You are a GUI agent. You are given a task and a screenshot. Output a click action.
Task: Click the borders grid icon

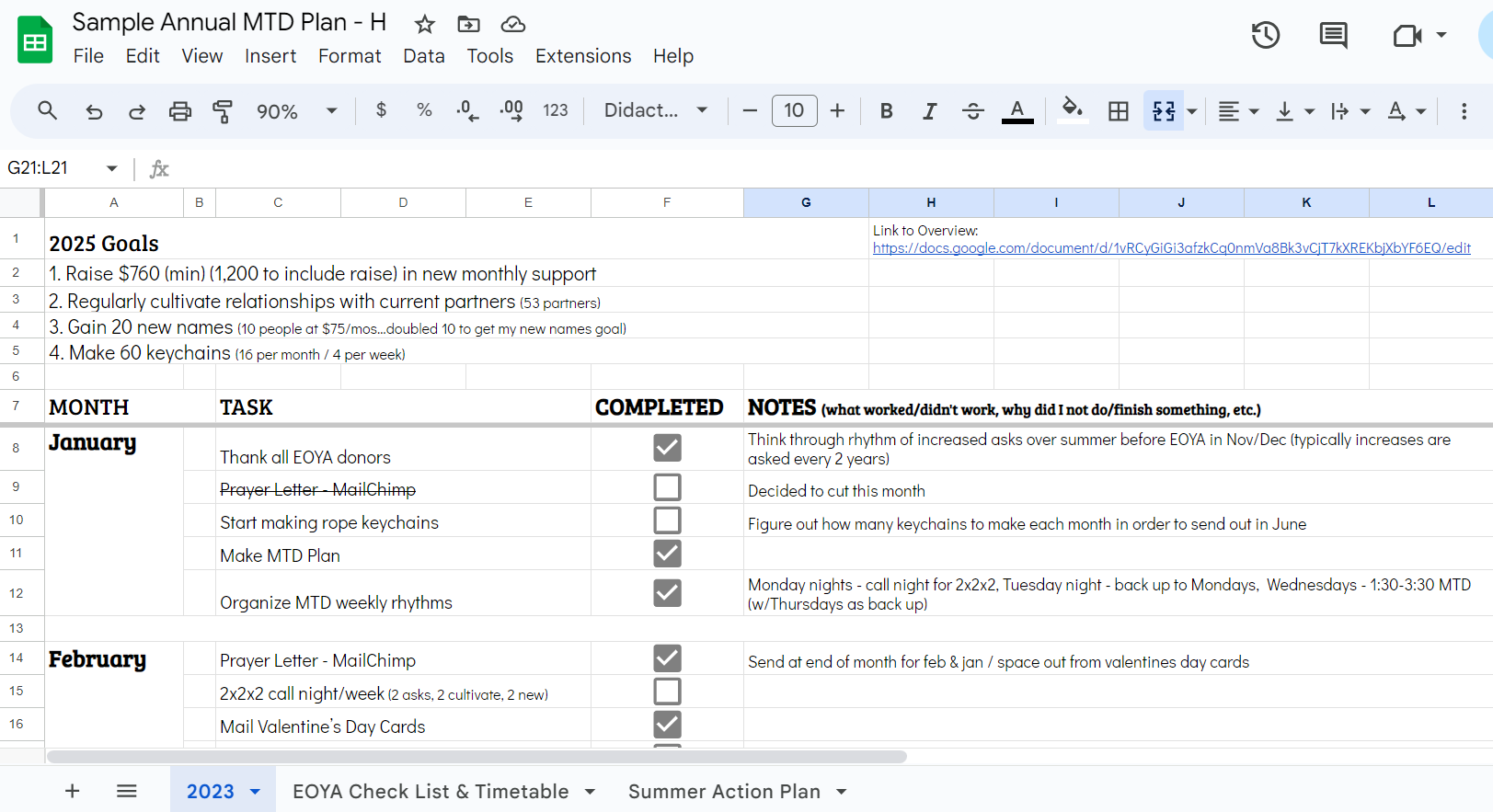point(1118,111)
